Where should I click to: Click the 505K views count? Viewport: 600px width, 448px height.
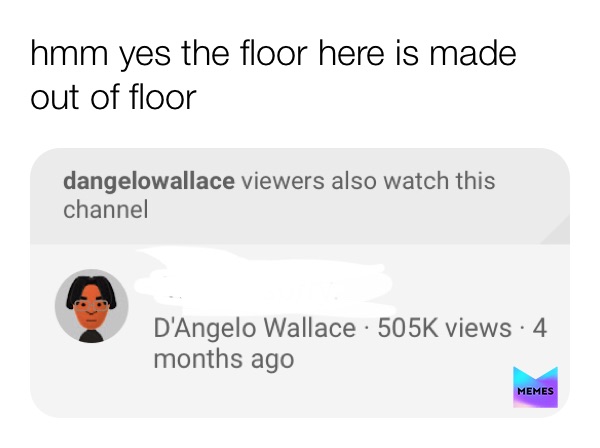click(x=444, y=328)
